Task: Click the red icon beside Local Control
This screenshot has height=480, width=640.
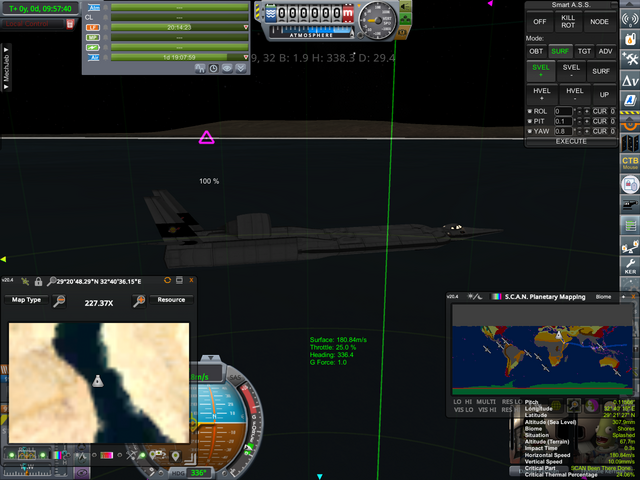Action: click(x=70, y=24)
